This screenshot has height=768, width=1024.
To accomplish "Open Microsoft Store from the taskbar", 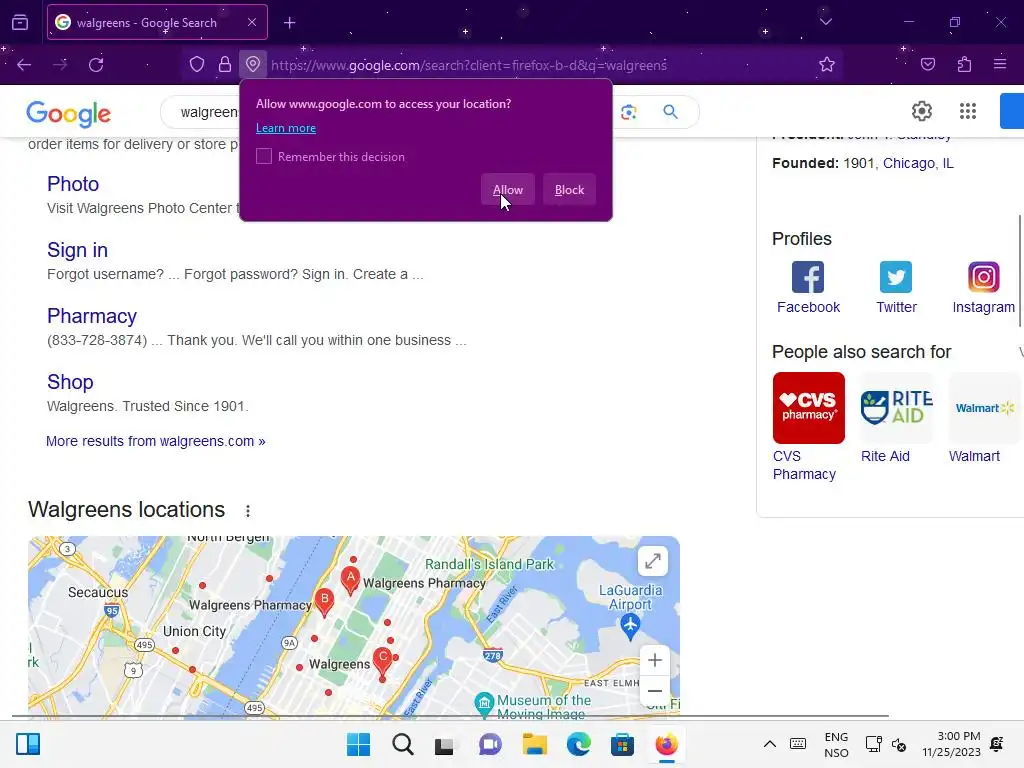I will tap(622, 744).
